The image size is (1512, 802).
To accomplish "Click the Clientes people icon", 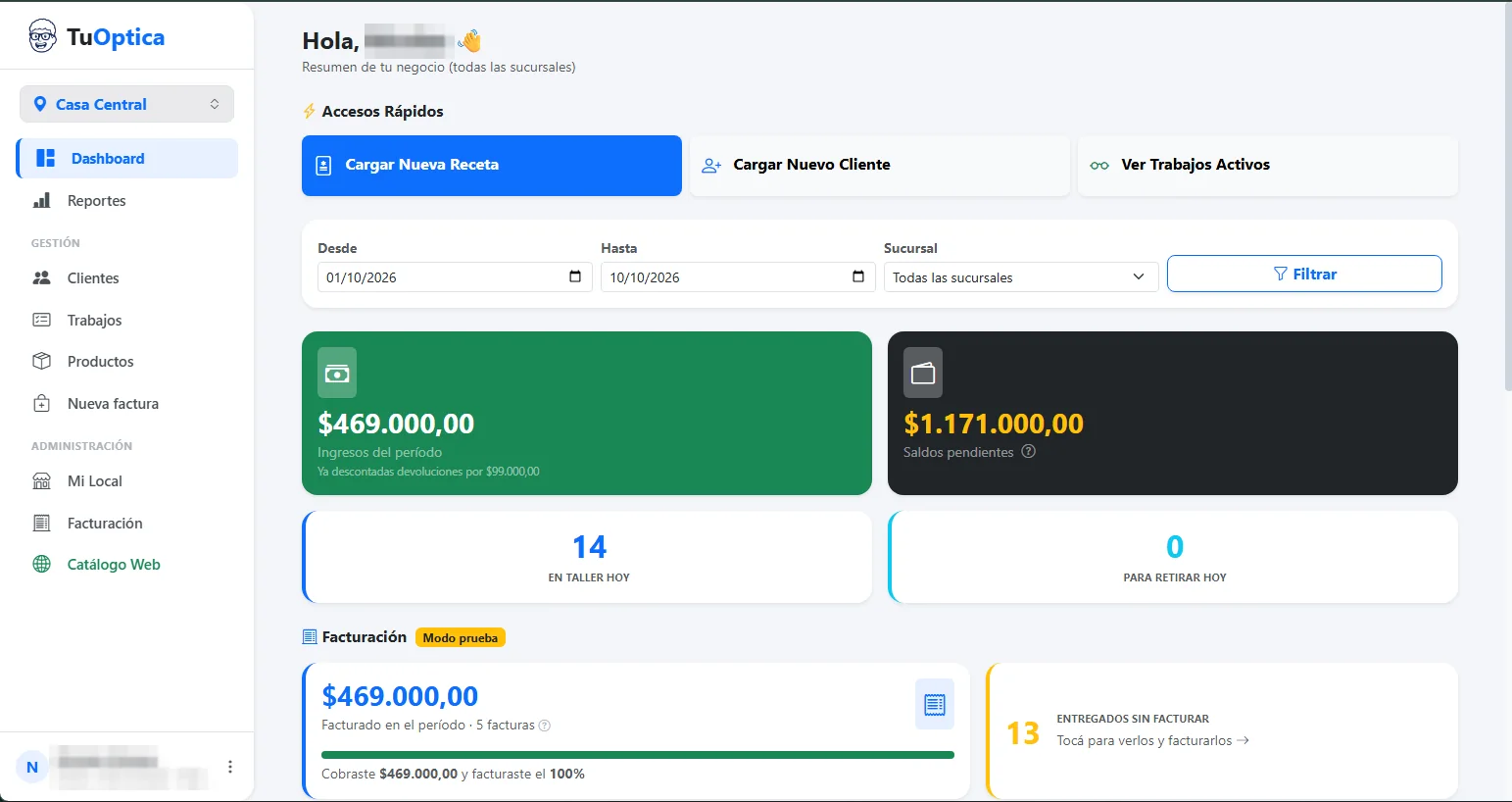I will coord(42,277).
